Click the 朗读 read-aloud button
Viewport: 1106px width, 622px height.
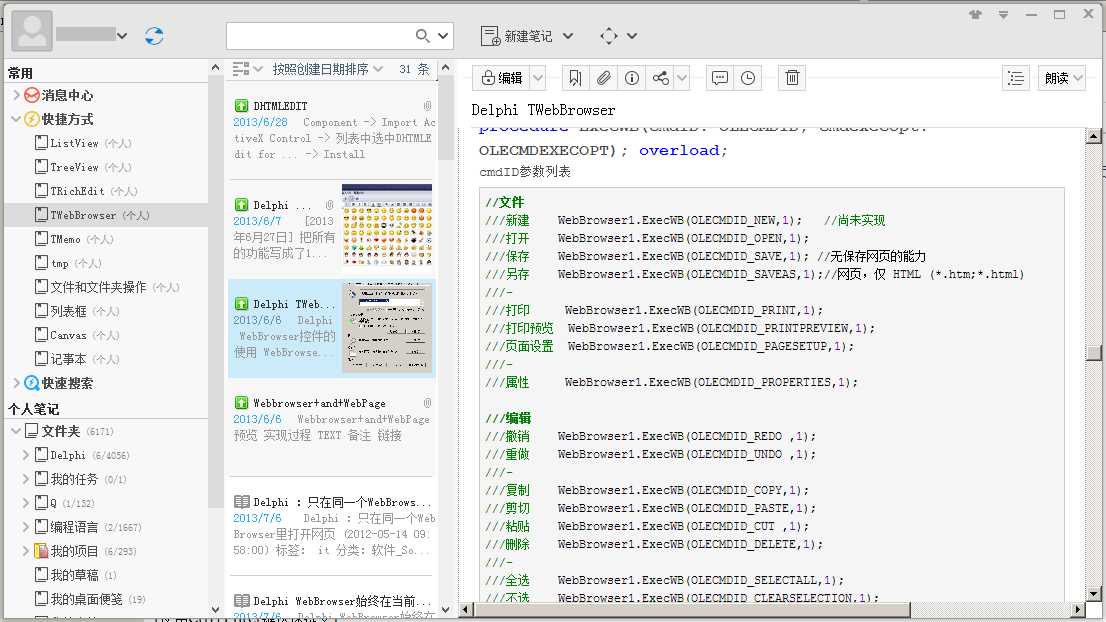[1056, 78]
